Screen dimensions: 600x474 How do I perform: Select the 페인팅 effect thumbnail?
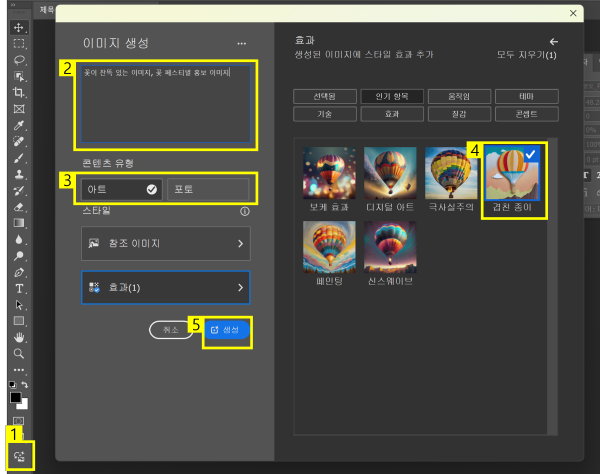(x=329, y=247)
